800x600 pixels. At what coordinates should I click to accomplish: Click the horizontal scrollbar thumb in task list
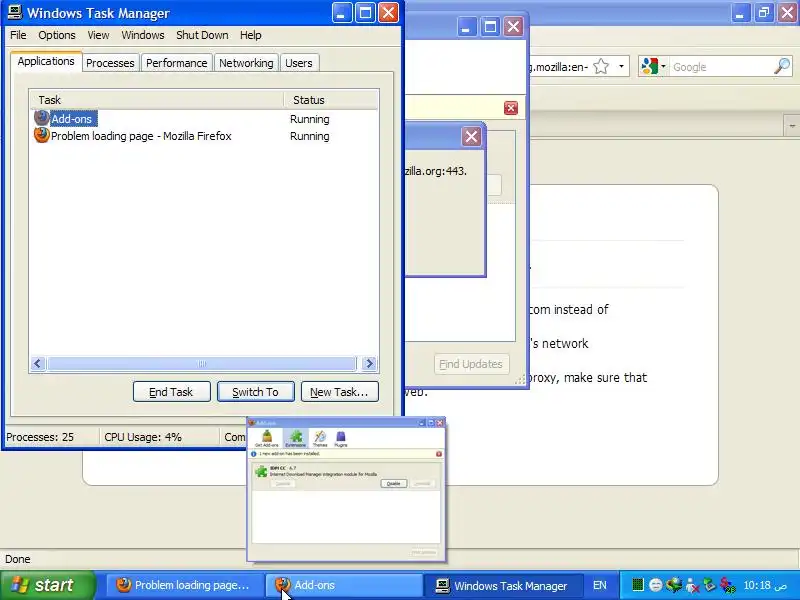(x=202, y=363)
